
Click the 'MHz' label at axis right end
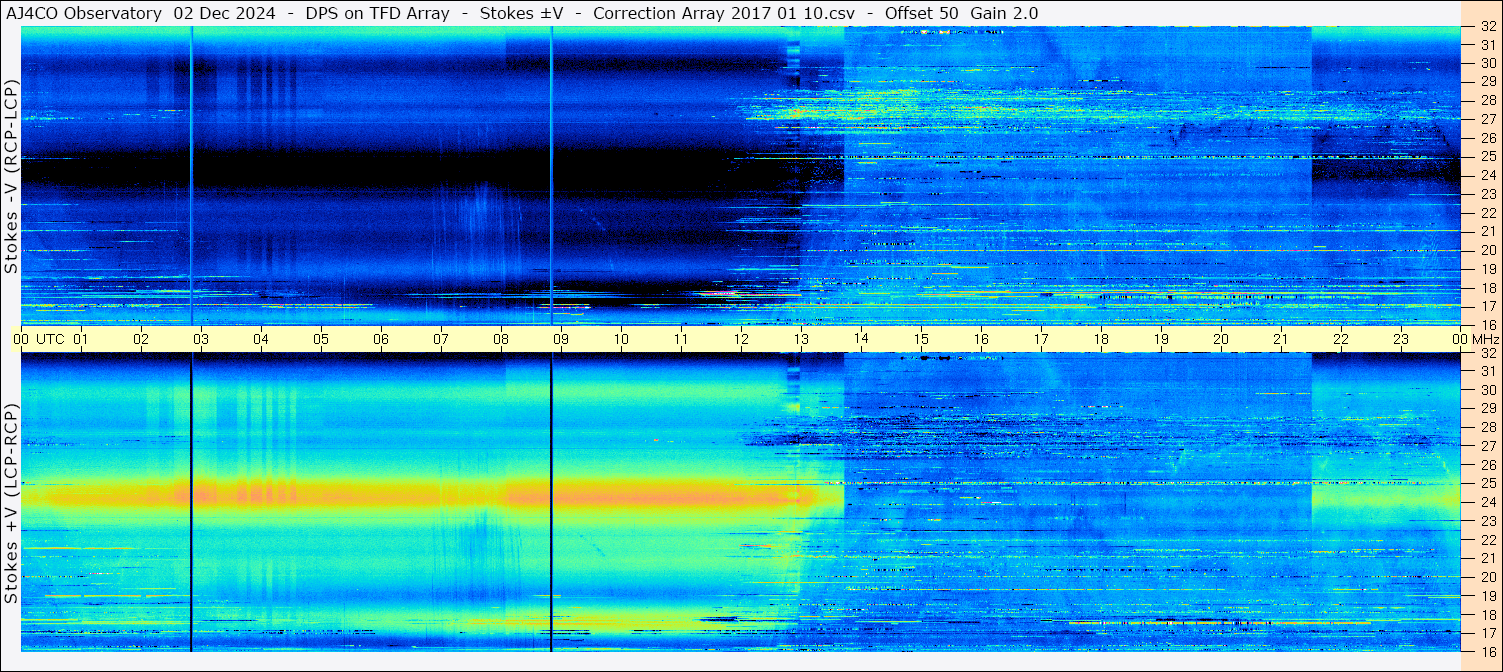pos(1486,339)
